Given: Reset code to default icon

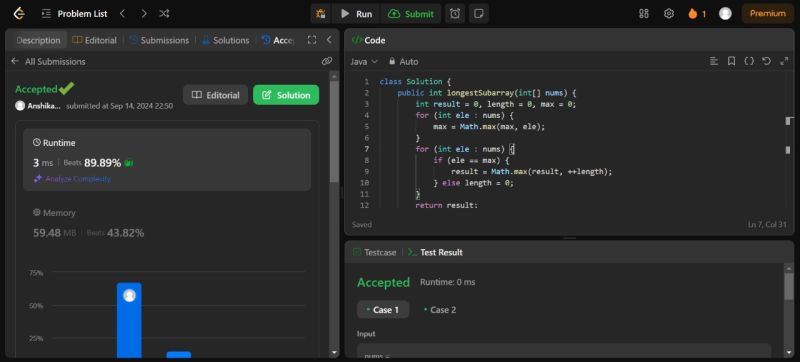Looking at the screenshot, I should (766, 61).
